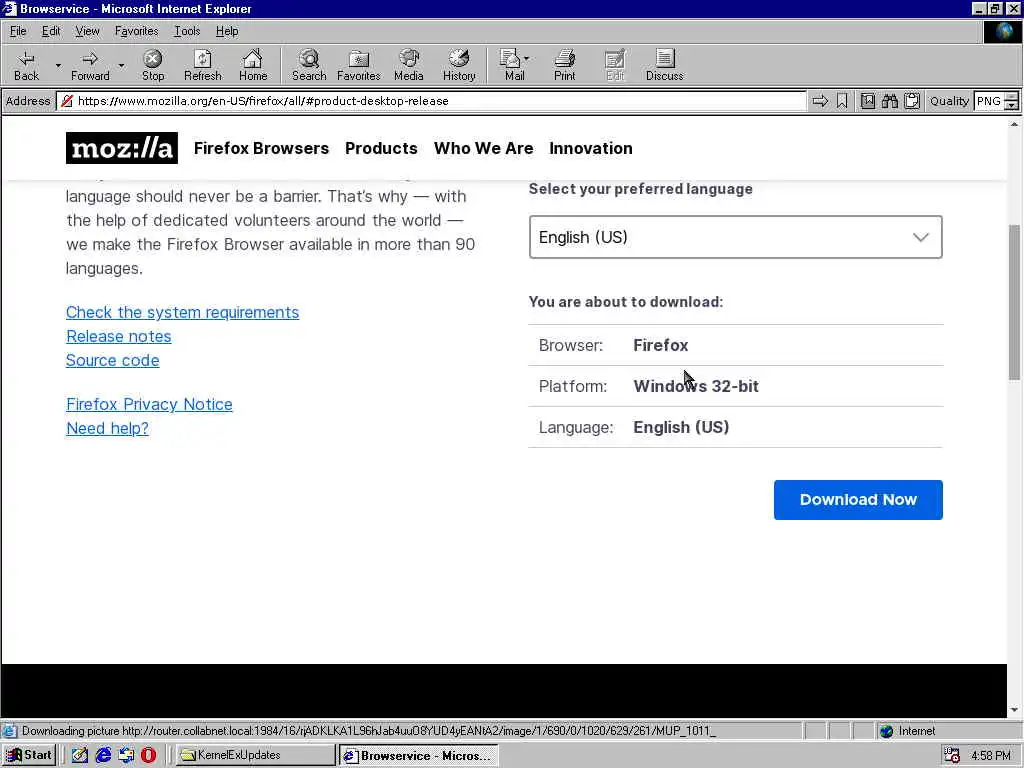Switch to KernelExUpdates taskbar window

tap(255, 755)
